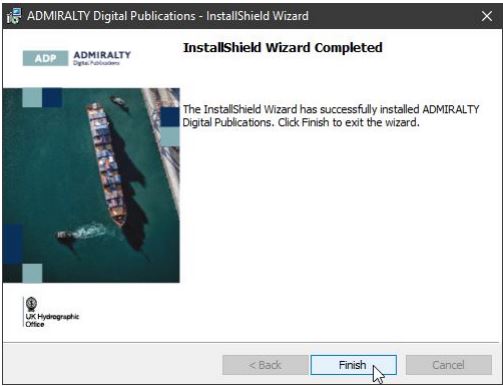The image size is (503, 386).
Task: Click the installer icon in title bar
Action: tap(14, 16)
